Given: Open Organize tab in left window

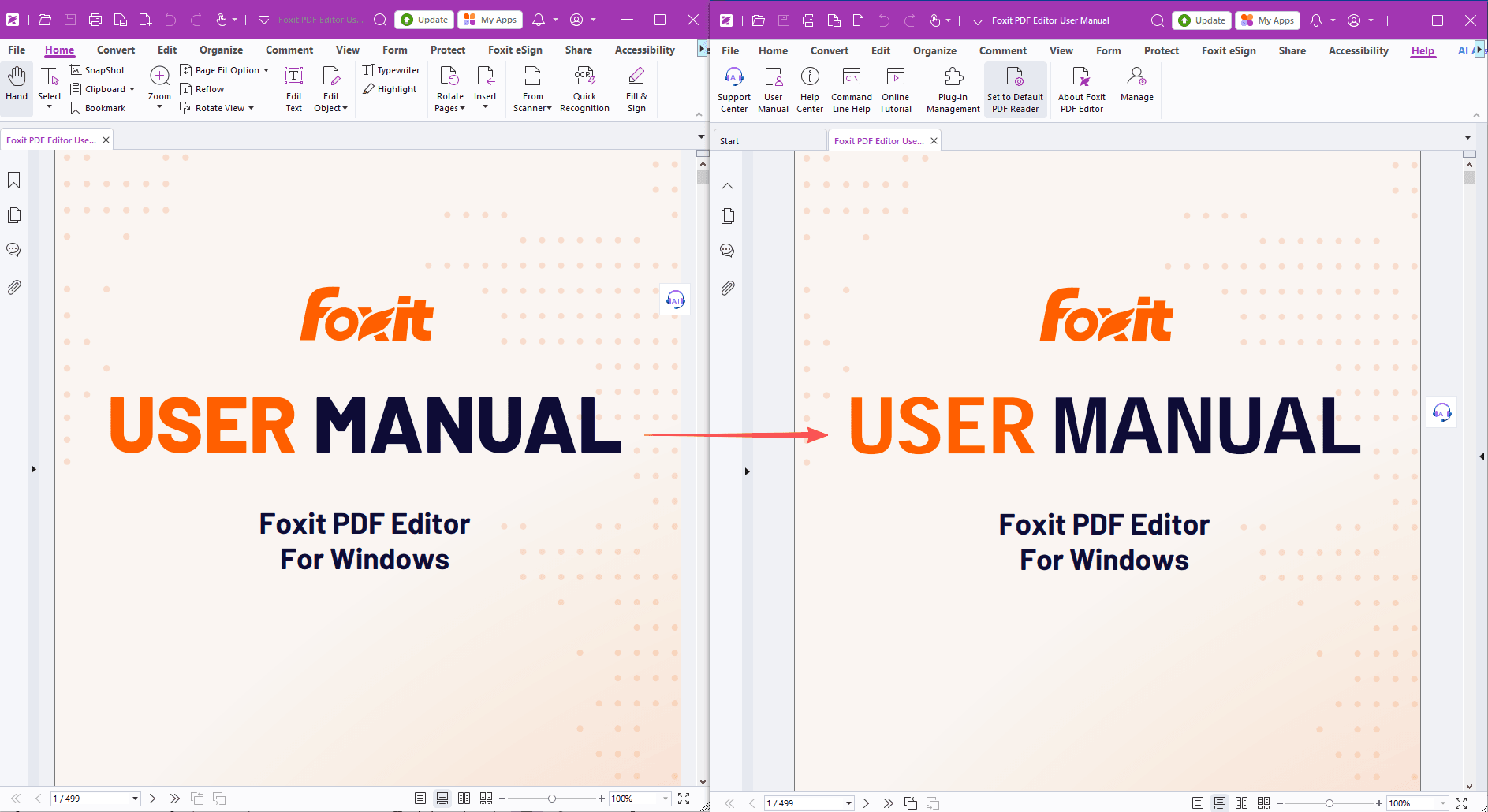Looking at the screenshot, I should click(221, 50).
